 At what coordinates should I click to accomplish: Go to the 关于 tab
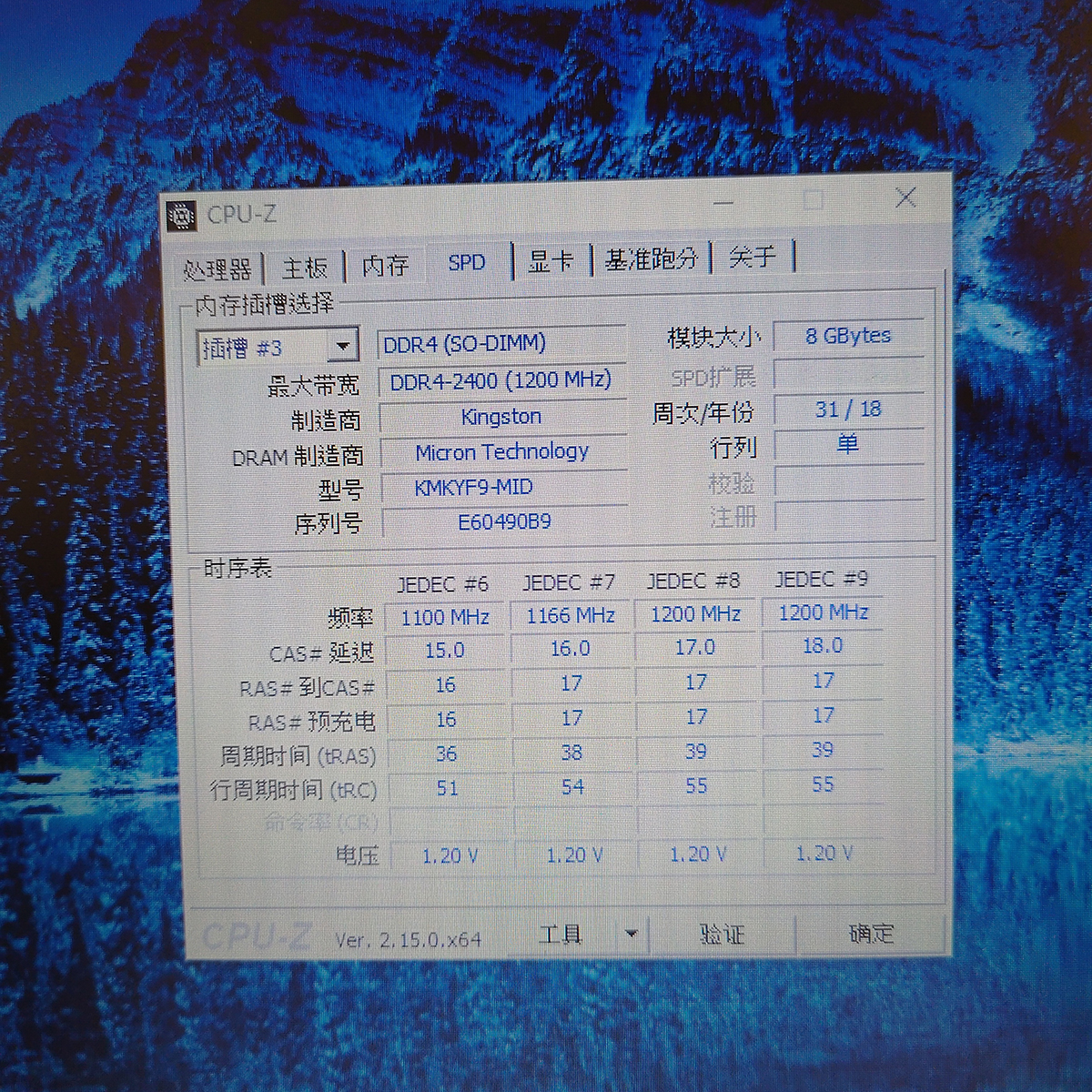pos(753,258)
